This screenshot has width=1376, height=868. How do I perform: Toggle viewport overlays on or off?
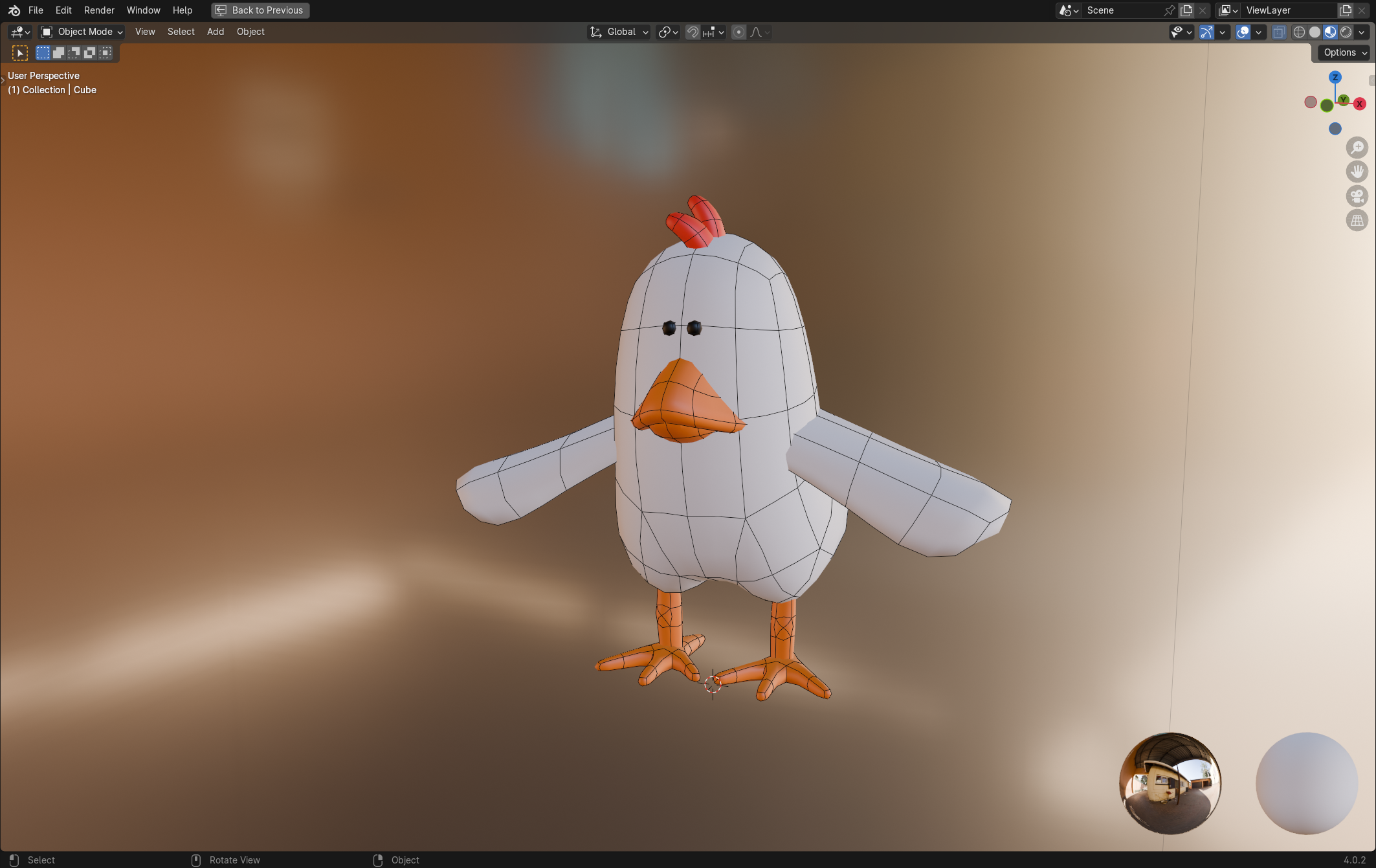(1243, 32)
